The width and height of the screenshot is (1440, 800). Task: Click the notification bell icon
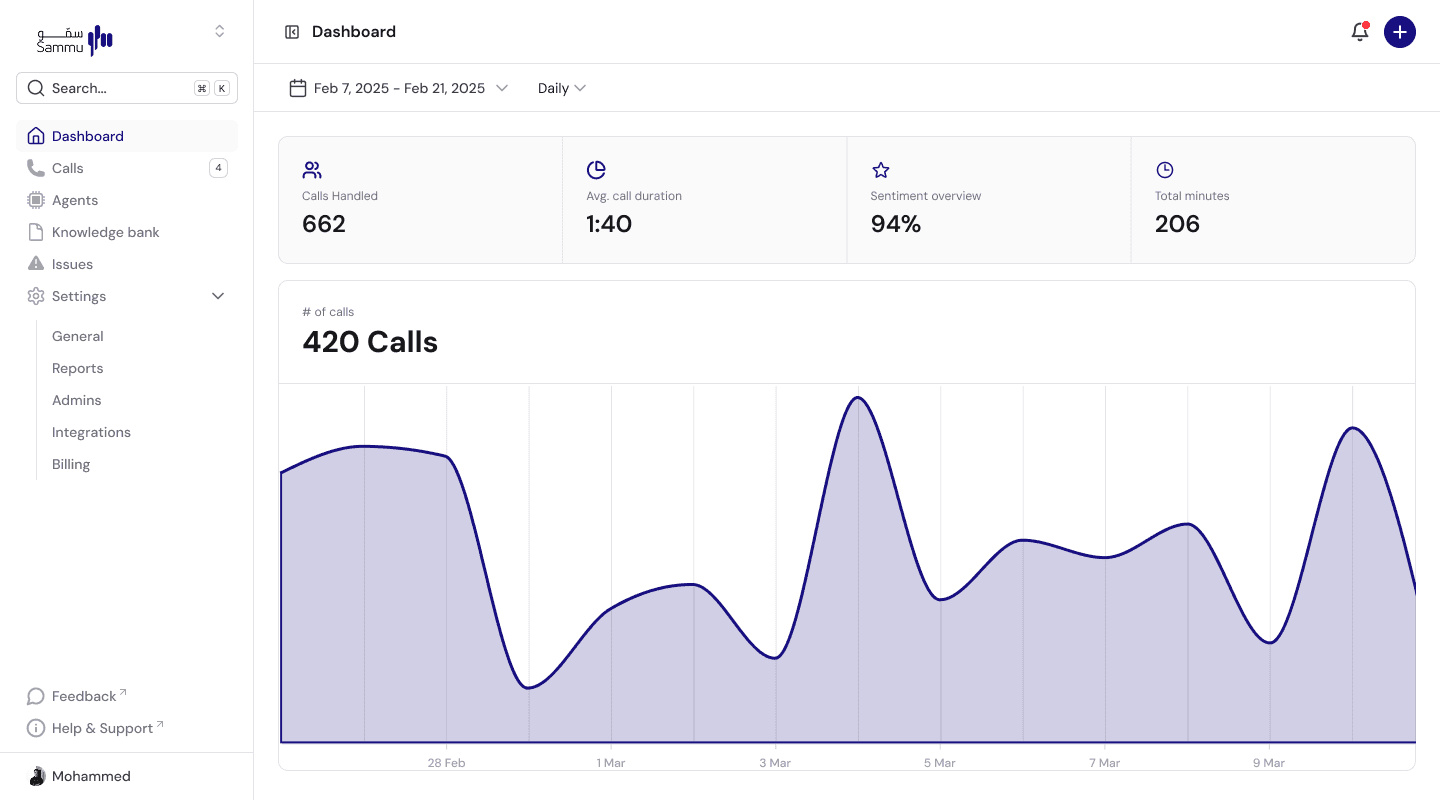click(1359, 32)
